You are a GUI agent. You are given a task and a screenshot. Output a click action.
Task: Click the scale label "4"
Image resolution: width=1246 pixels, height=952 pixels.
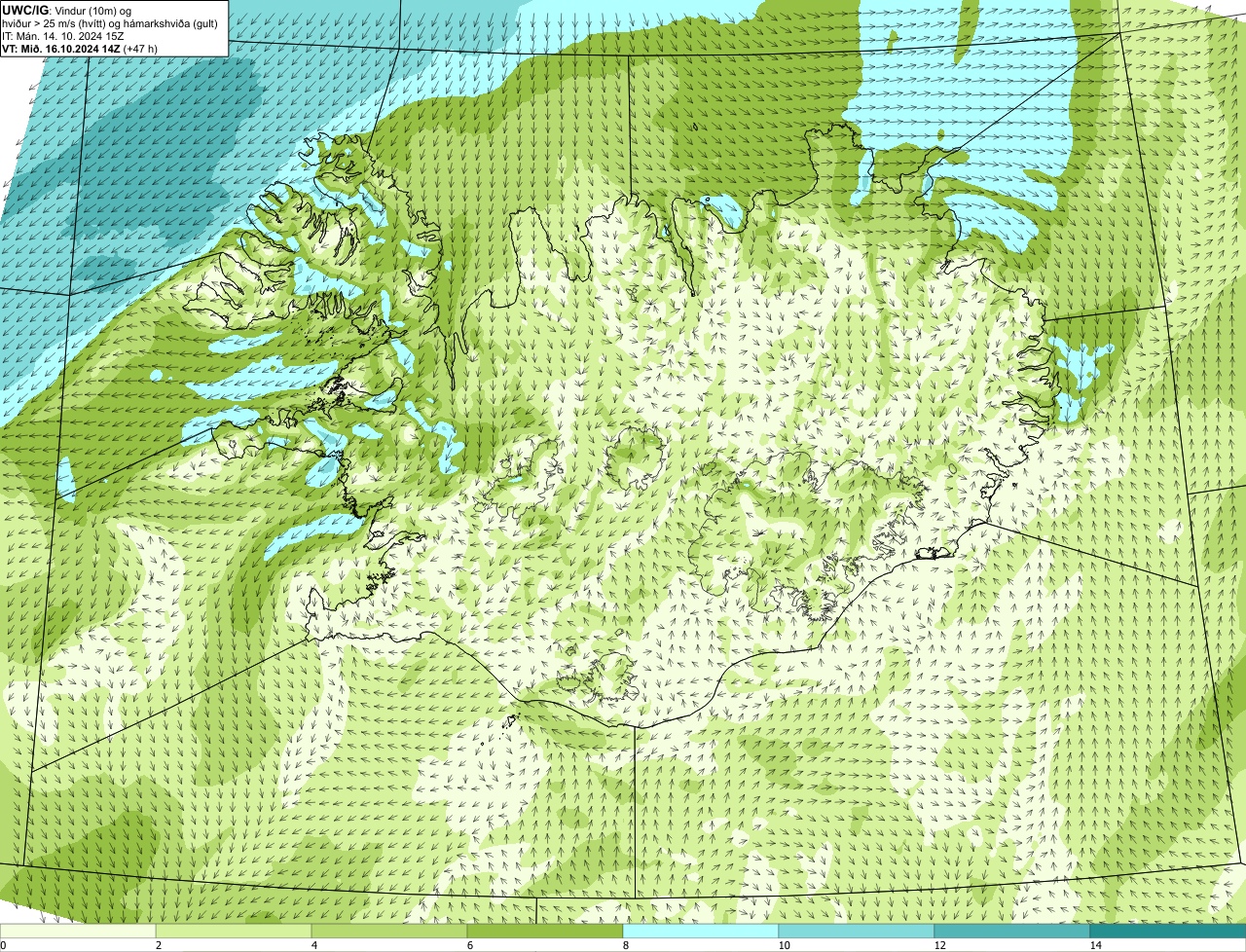click(313, 945)
